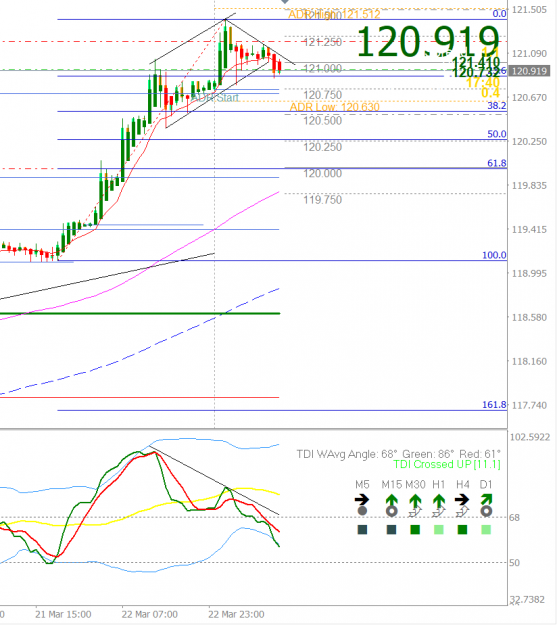Click the outlined signal arrow under H1
The image size is (557, 625).
point(439,512)
